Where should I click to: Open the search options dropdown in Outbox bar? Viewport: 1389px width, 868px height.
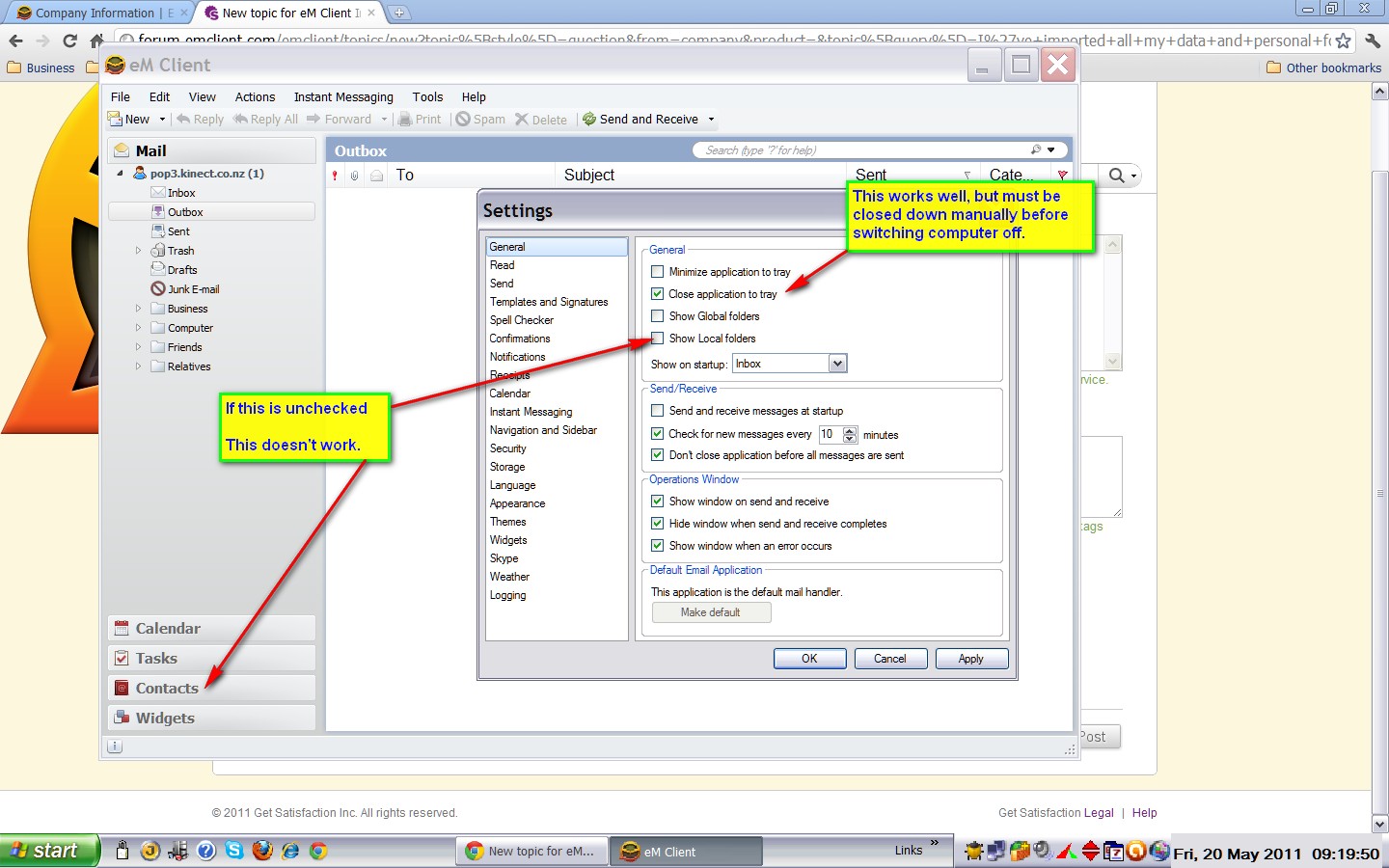1051,149
